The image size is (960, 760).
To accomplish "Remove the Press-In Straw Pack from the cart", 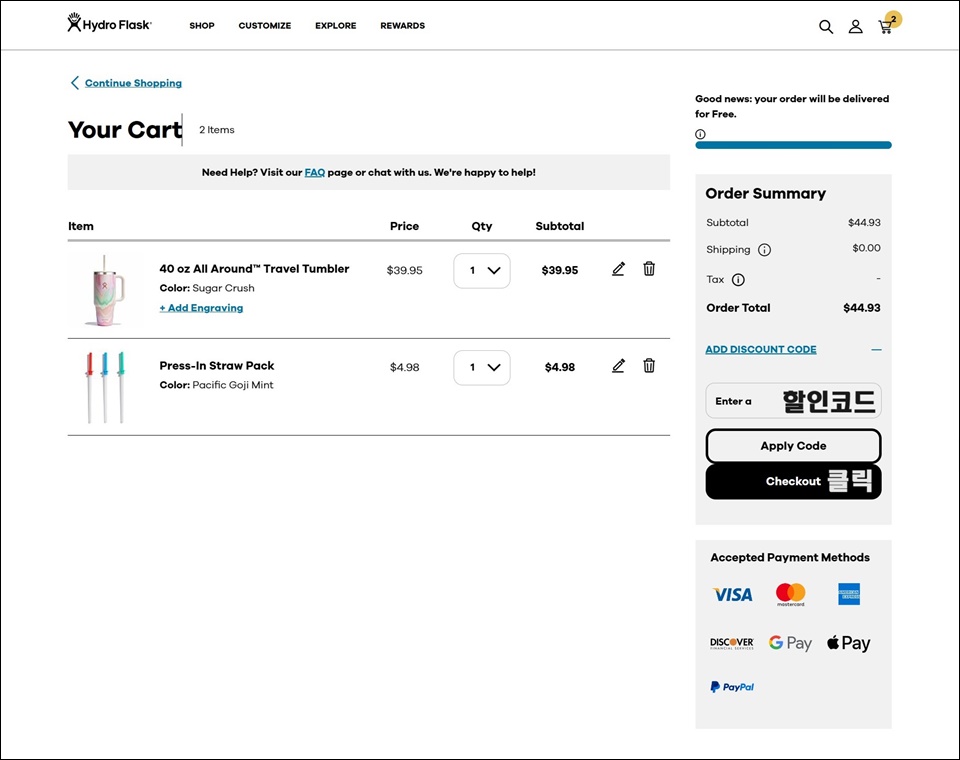I will [x=649, y=366].
